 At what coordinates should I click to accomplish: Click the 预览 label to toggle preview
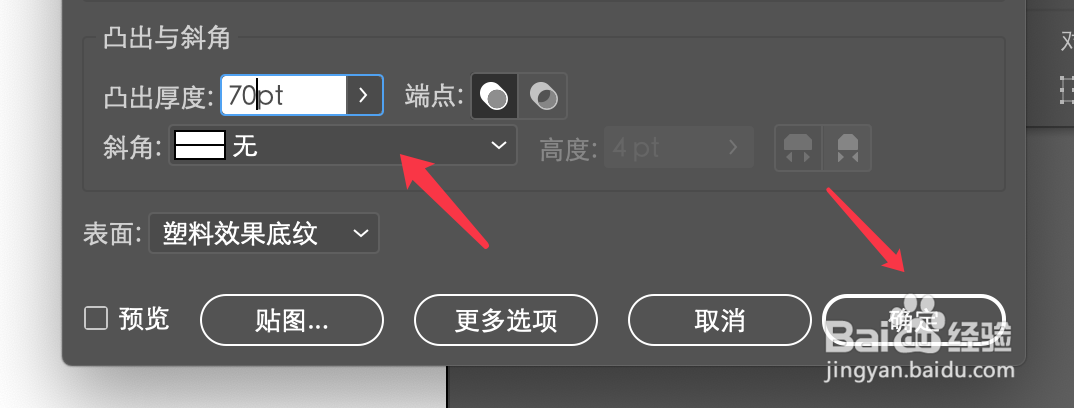pyautogui.click(x=144, y=318)
